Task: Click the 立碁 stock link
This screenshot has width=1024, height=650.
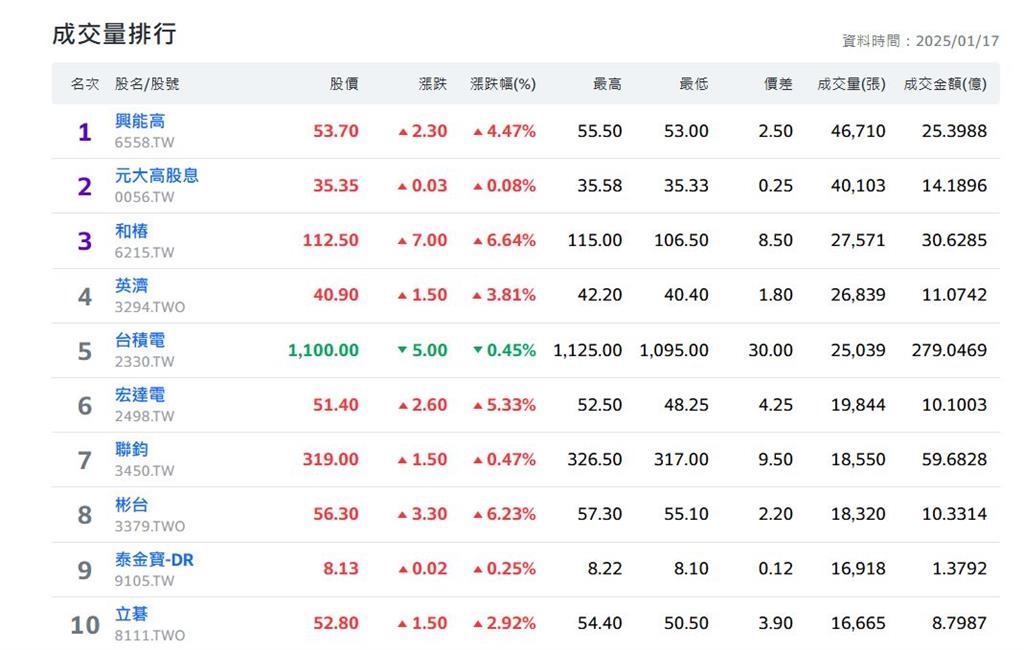Action: click(131, 614)
